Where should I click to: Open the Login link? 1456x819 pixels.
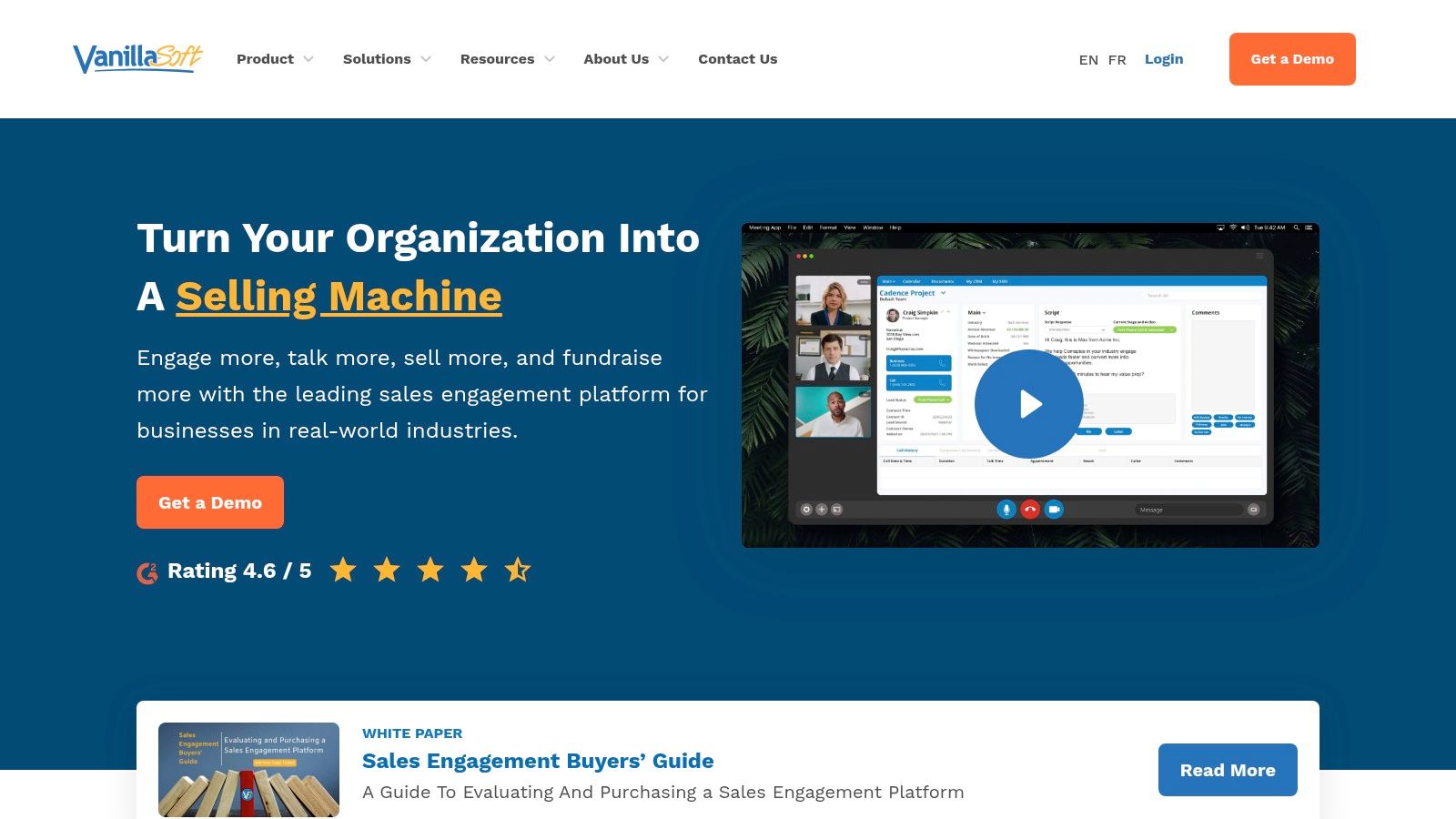tap(1164, 59)
